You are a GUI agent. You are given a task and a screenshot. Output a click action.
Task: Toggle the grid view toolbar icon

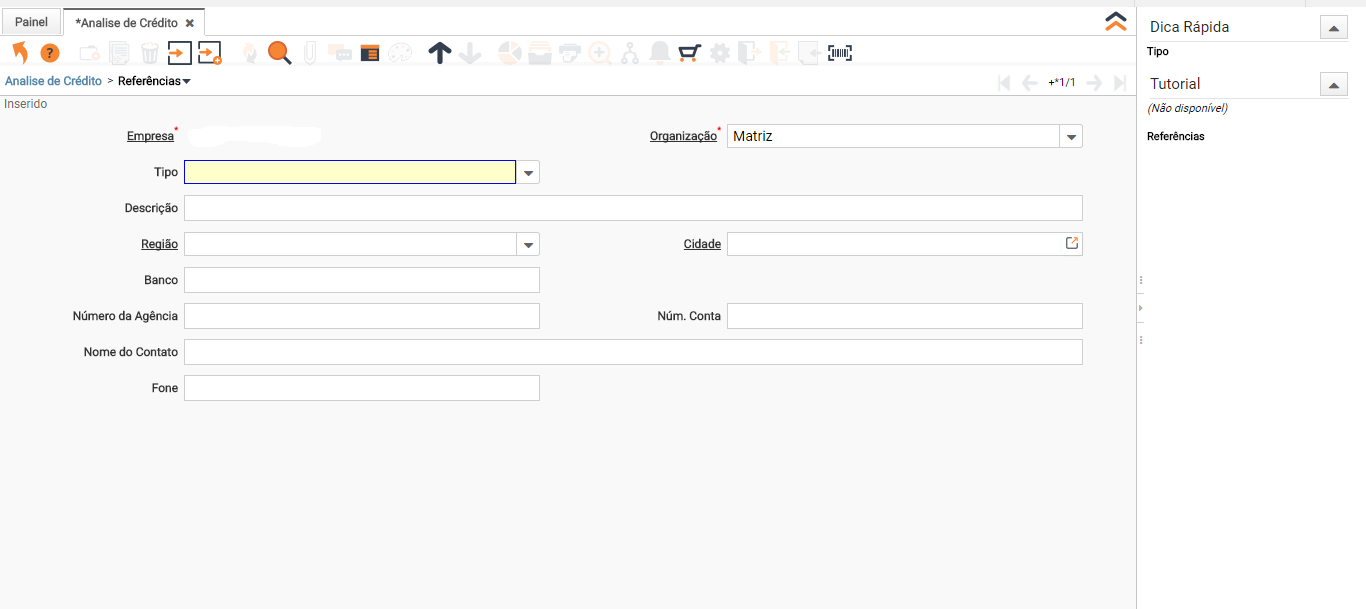370,53
